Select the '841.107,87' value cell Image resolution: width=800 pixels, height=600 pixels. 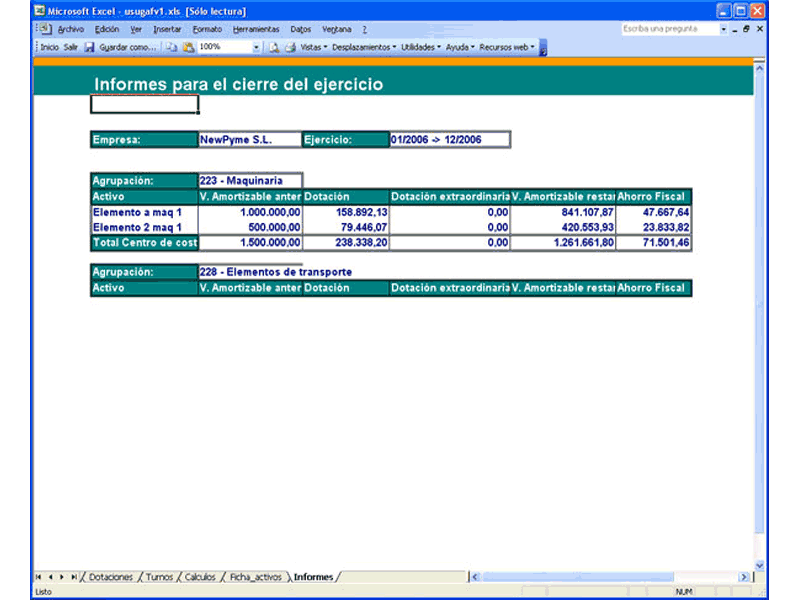tap(563, 212)
